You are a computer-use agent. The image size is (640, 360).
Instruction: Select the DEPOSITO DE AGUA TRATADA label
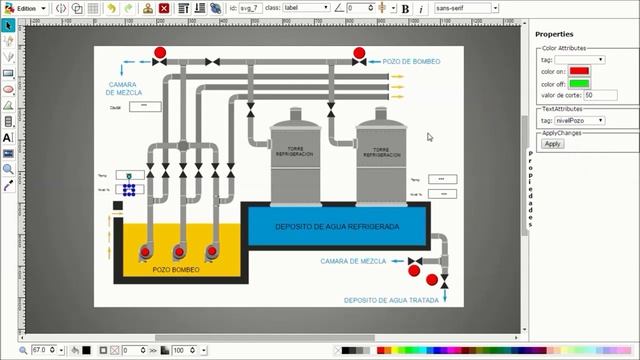click(391, 300)
